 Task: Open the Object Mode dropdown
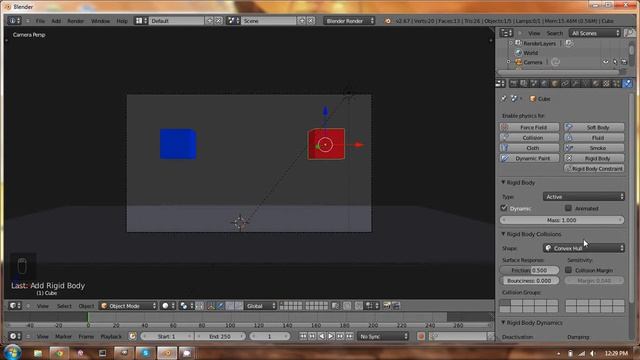pos(128,306)
